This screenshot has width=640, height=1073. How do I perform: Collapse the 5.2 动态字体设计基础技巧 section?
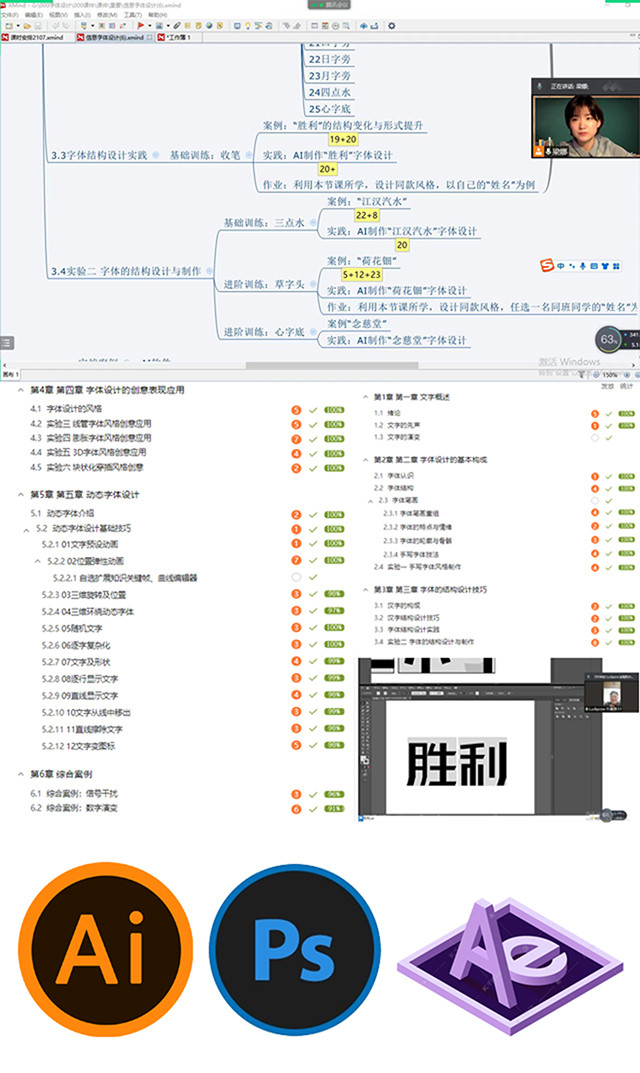tap(27, 530)
